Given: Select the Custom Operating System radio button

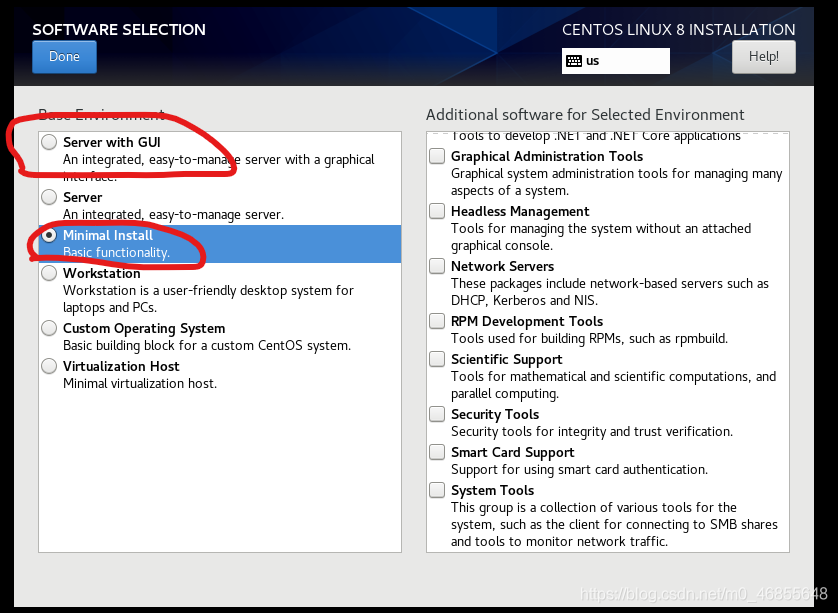Looking at the screenshot, I should (49, 328).
